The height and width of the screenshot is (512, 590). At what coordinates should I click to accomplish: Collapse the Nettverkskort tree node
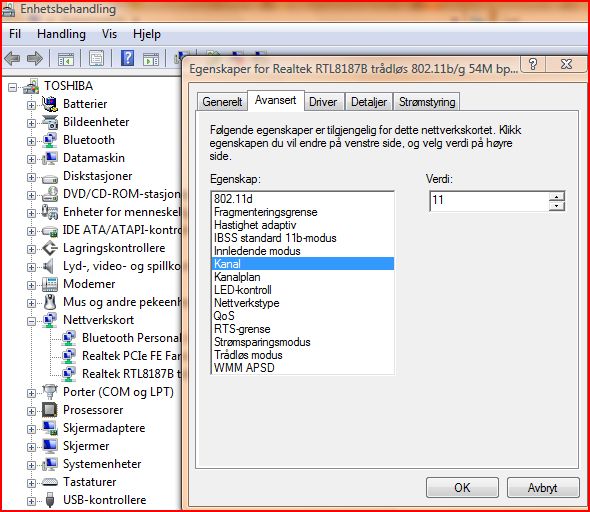pos(32,321)
